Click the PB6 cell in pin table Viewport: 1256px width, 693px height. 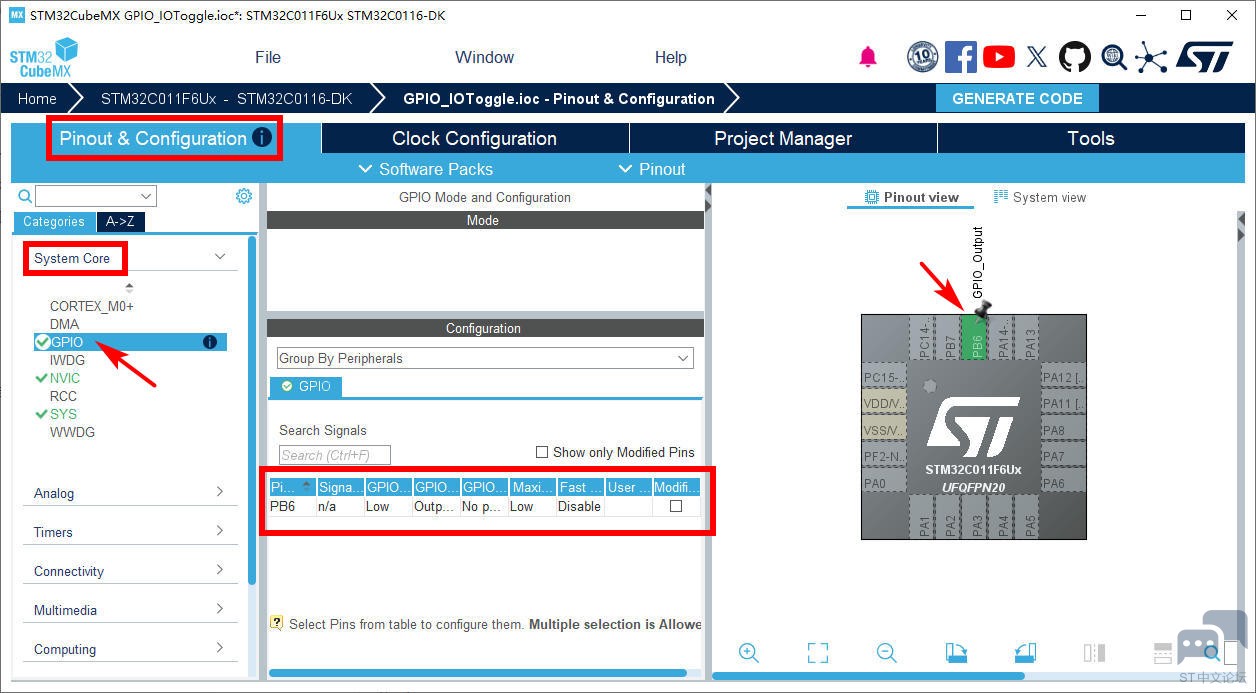click(291, 506)
